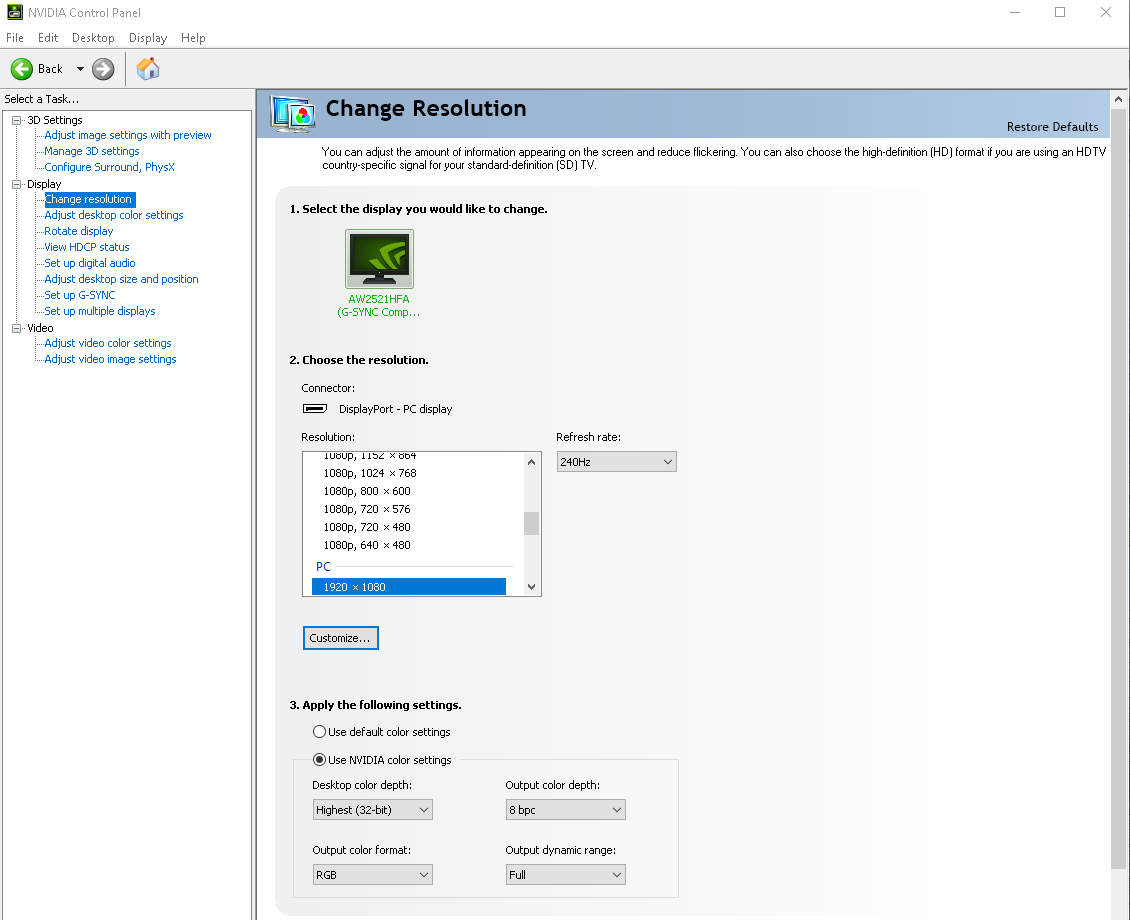Open Adjust video color settings
Screen dimensions: 1130x920
click(107, 344)
